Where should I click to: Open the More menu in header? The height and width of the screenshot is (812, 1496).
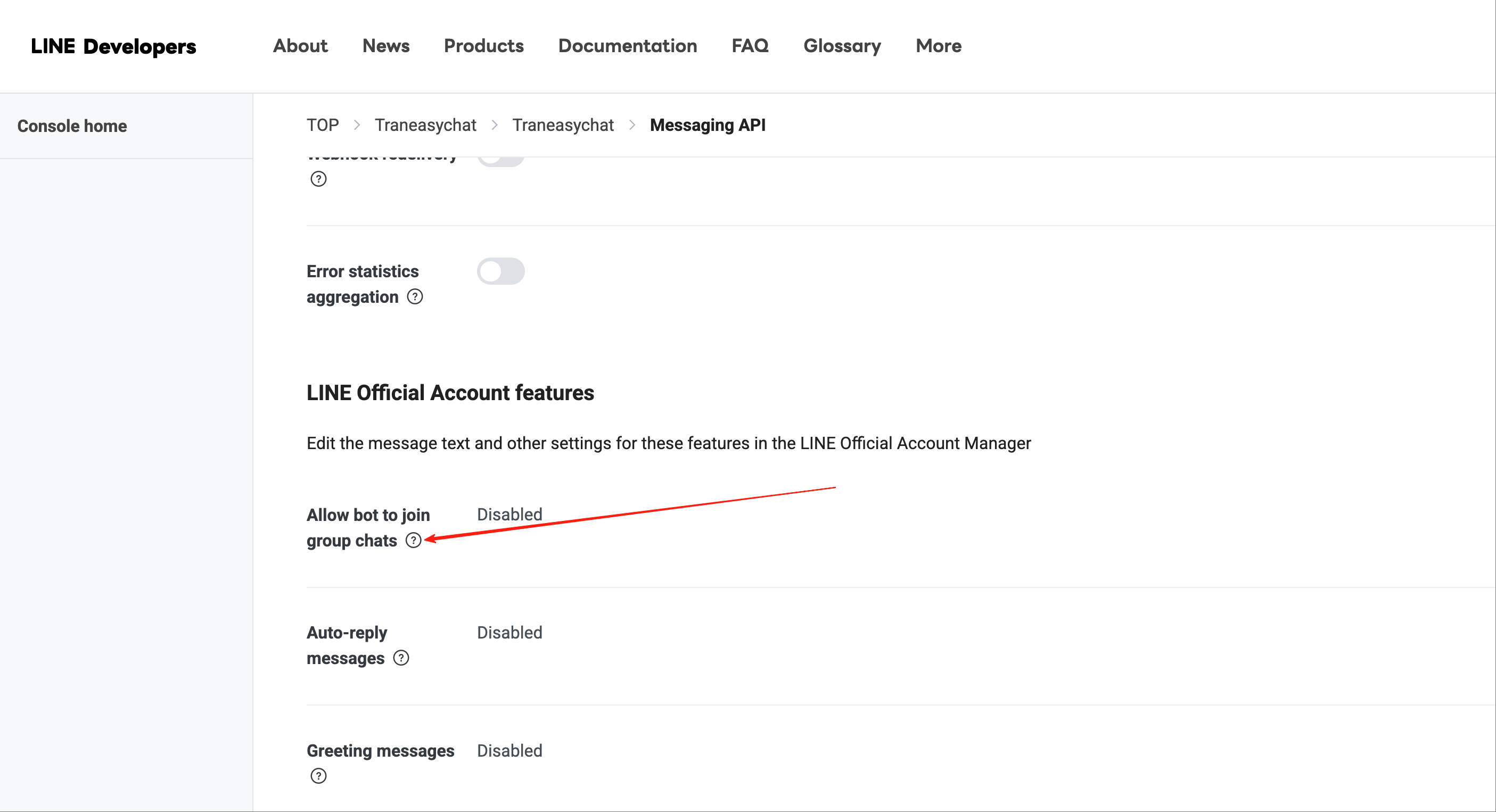click(x=938, y=46)
